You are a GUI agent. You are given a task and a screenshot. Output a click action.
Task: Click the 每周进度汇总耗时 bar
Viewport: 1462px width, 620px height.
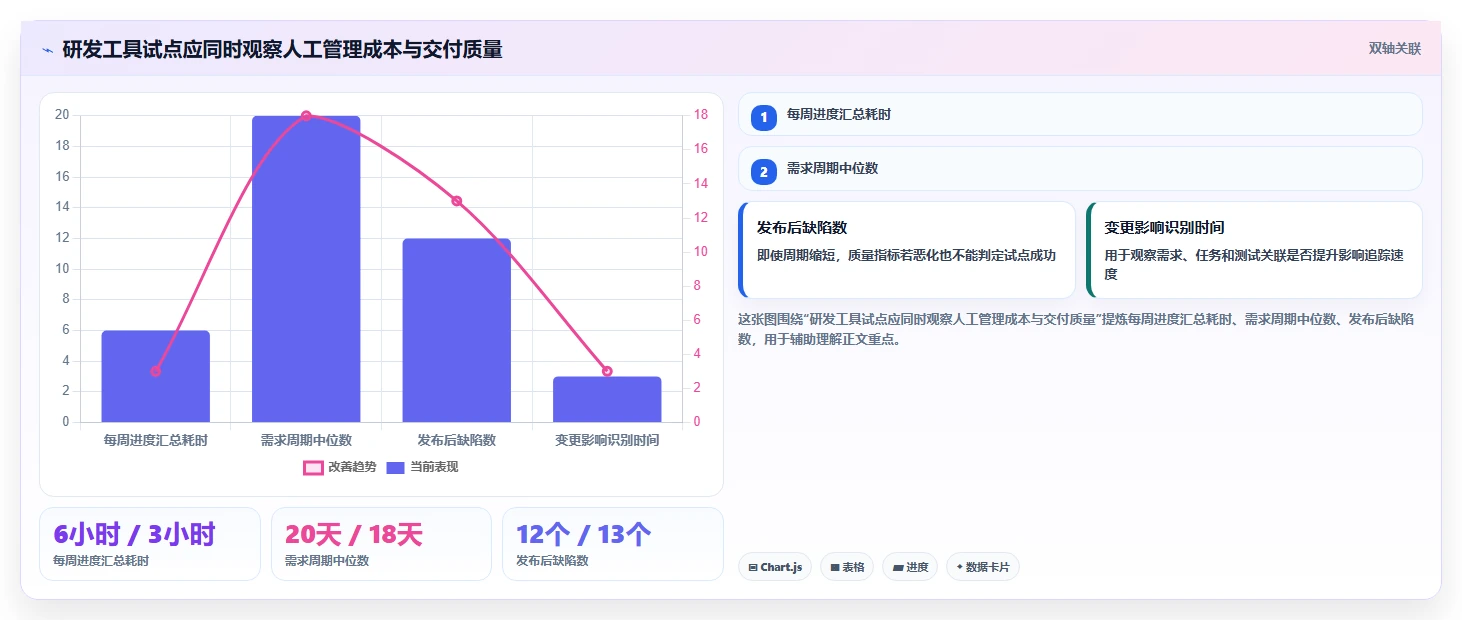pyautogui.click(x=156, y=376)
